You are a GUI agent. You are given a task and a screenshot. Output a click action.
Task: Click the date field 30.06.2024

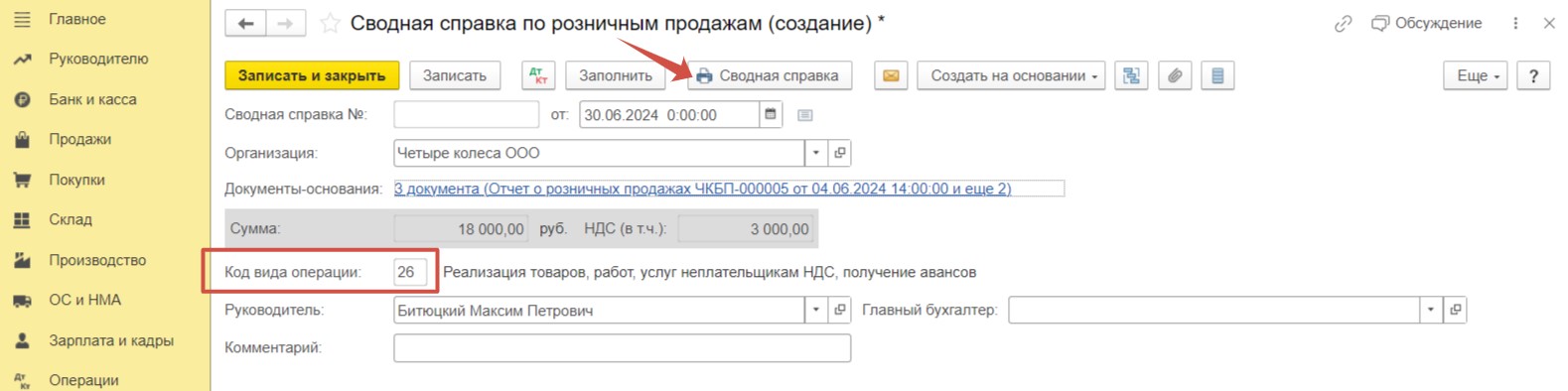pos(669,114)
